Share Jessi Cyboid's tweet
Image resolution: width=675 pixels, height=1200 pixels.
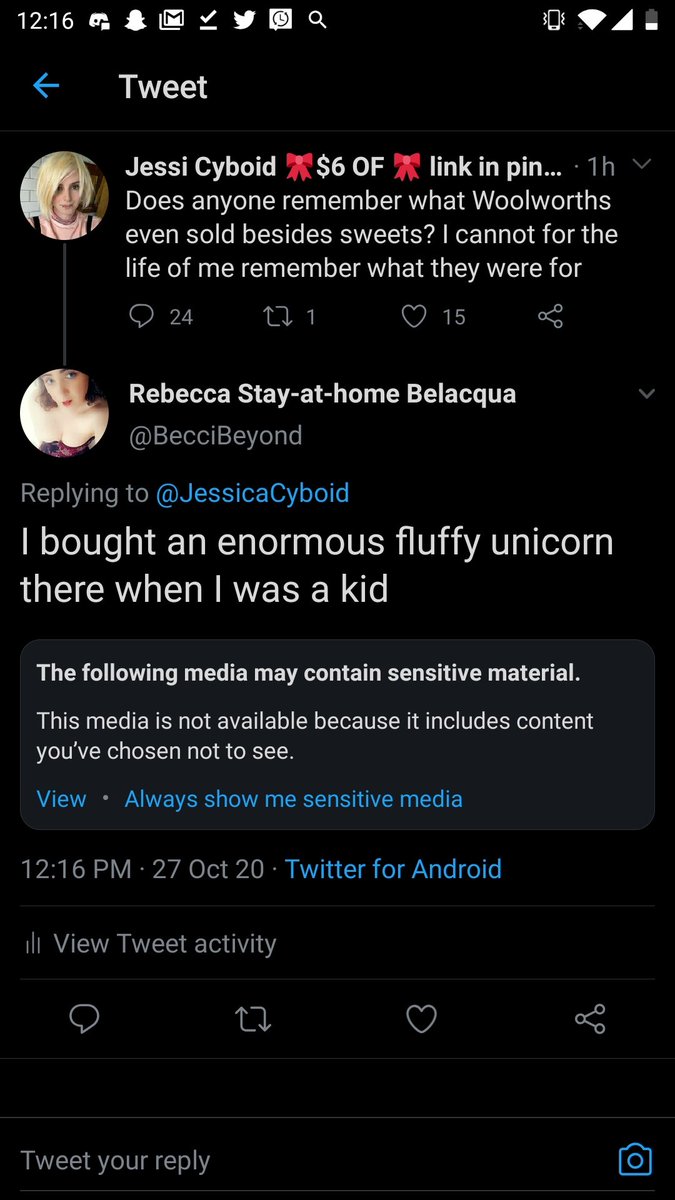[x=550, y=317]
